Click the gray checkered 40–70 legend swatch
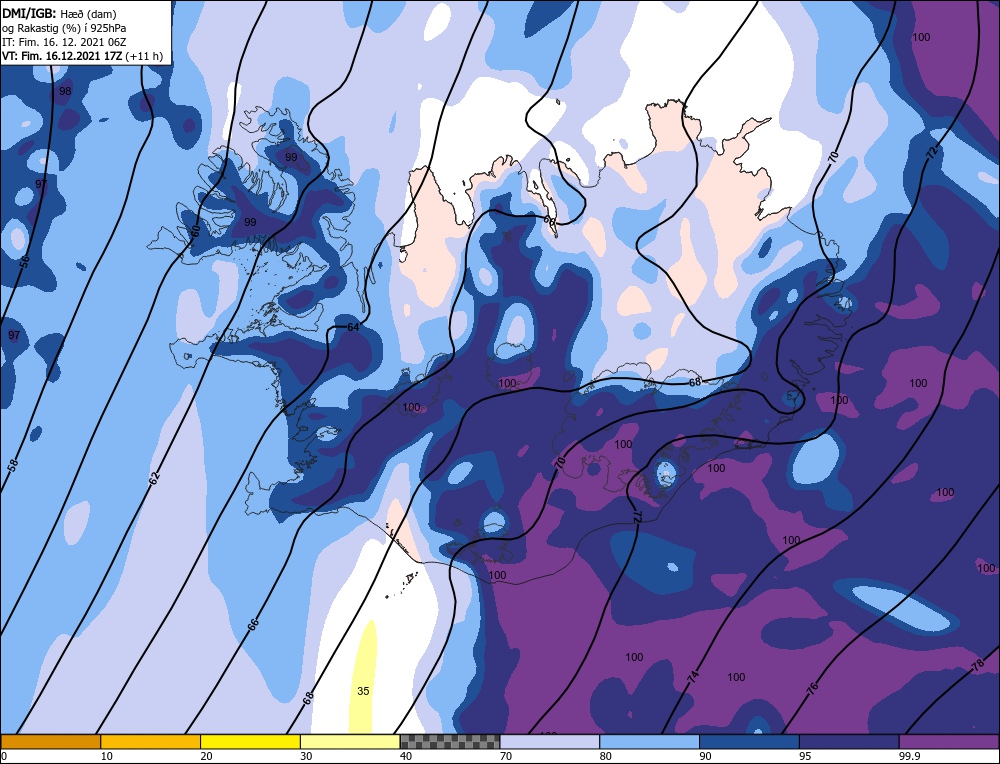The height and width of the screenshot is (764, 1000). point(450,741)
